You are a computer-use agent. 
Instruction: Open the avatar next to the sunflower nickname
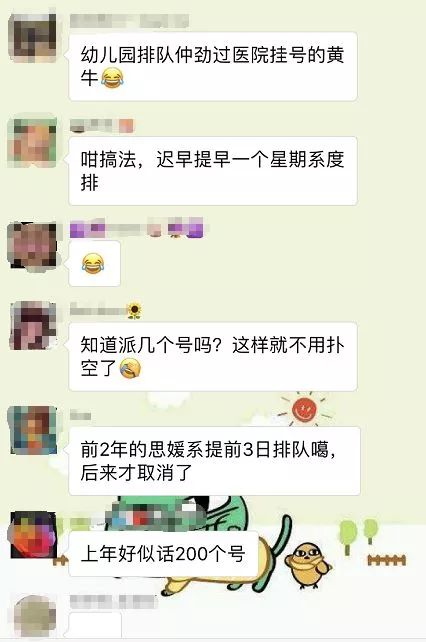click(x=33, y=326)
